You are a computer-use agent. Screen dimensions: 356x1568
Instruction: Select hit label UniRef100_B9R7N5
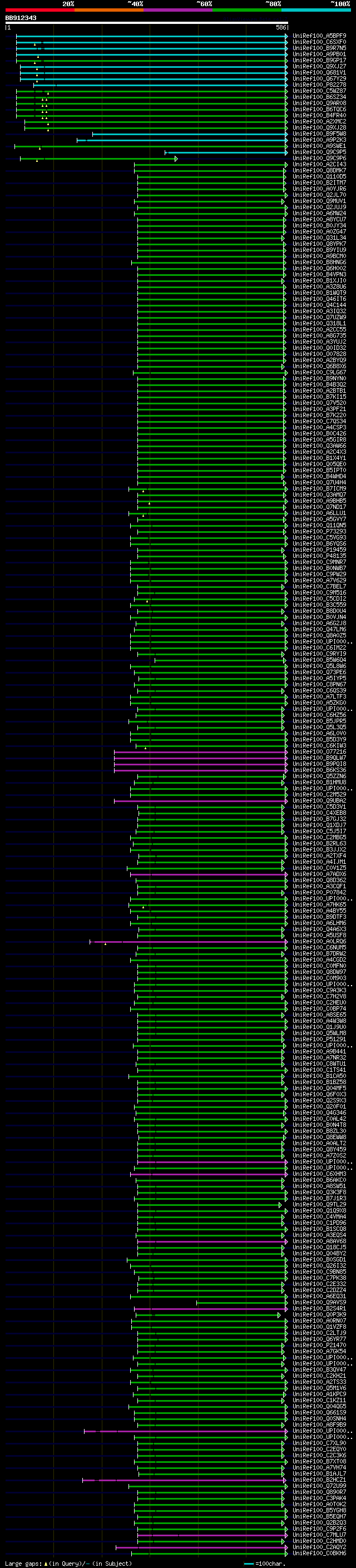coord(319,48)
